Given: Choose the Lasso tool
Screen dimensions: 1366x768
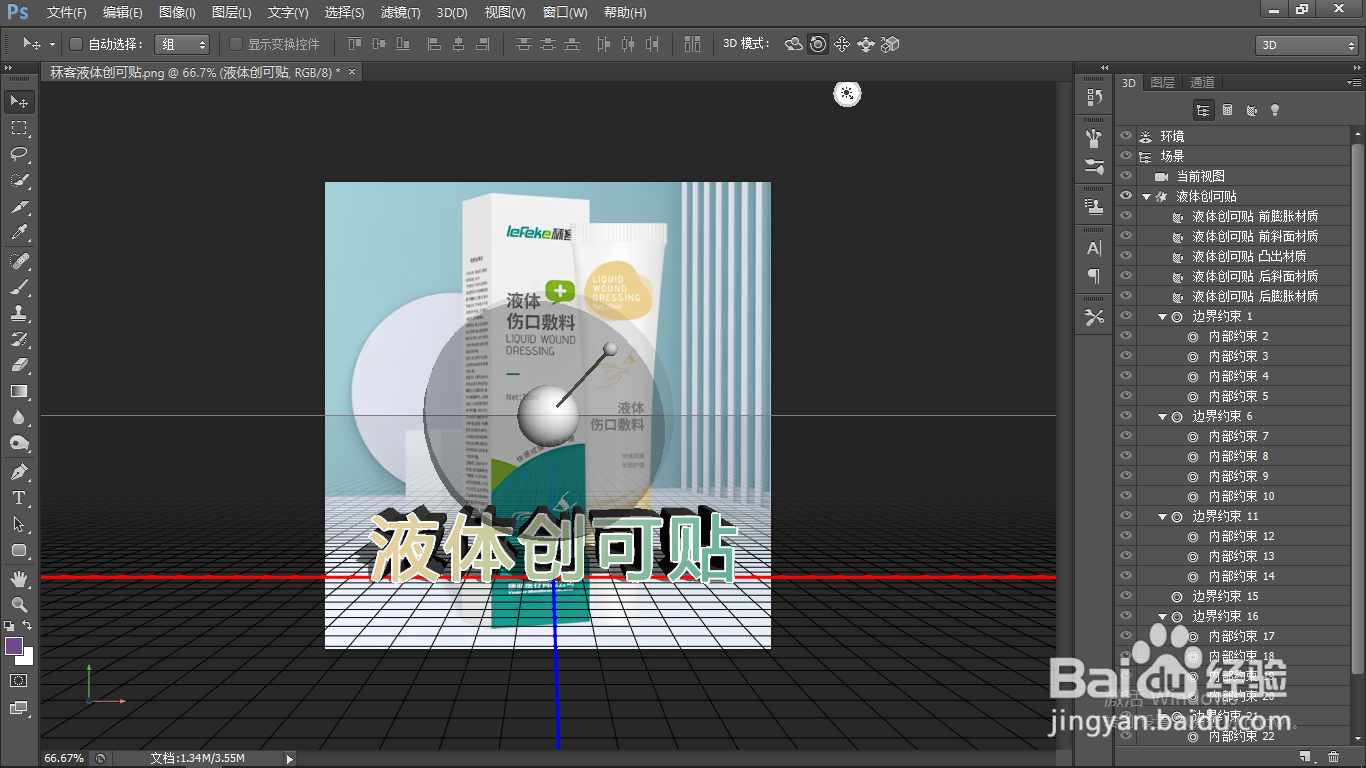Looking at the screenshot, I should coord(18,154).
